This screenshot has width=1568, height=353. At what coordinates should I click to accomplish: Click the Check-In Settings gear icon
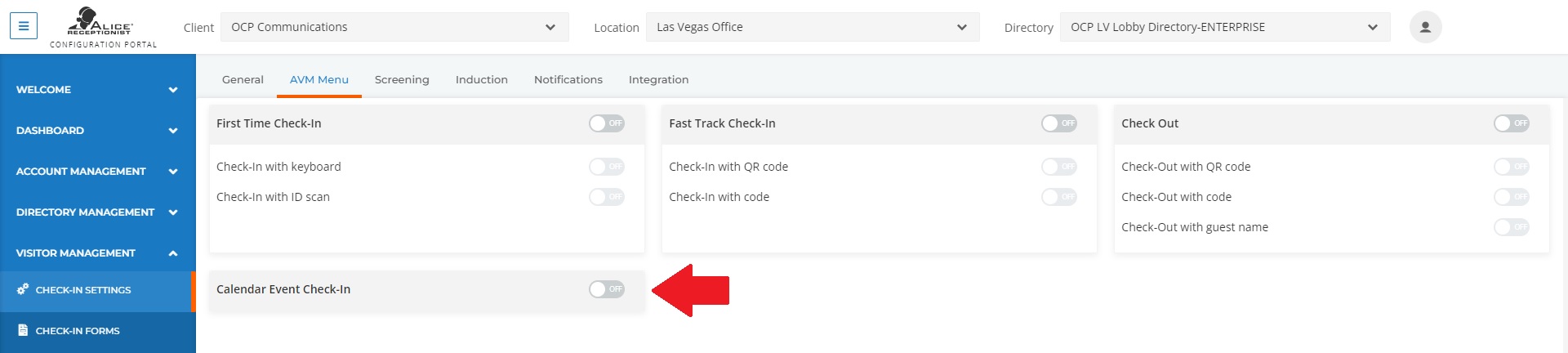click(x=23, y=289)
